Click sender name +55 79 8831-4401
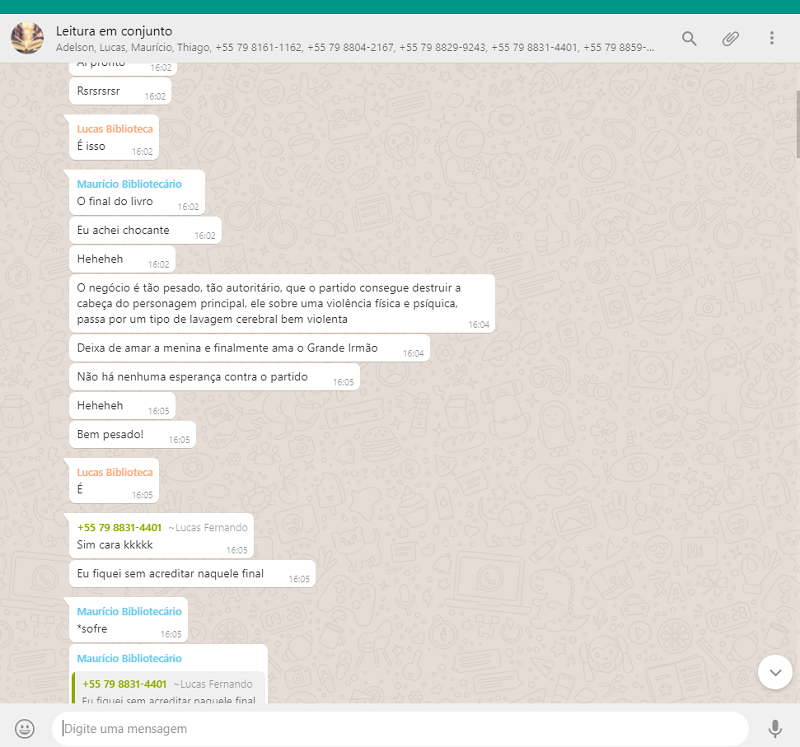The width and height of the screenshot is (800, 747). click(120, 527)
